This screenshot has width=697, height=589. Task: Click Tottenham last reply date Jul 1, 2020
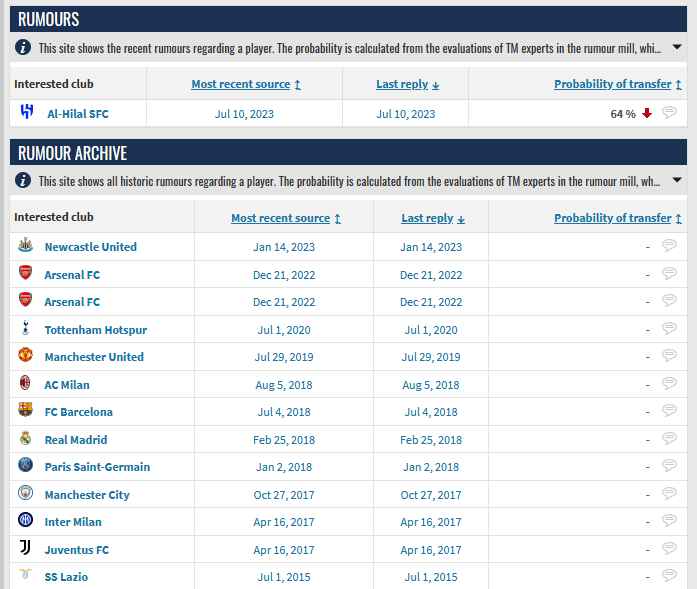431,330
